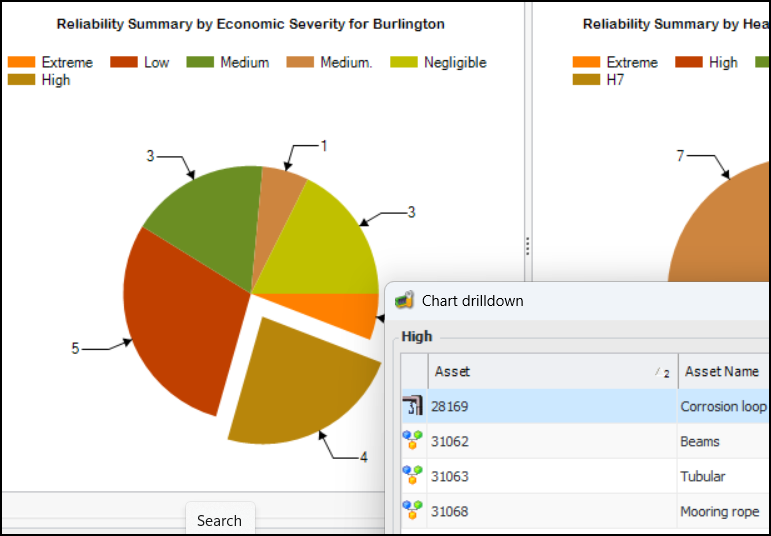Click the Chart drilldown window icon
This screenshot has height=536, width=771.
404,300
